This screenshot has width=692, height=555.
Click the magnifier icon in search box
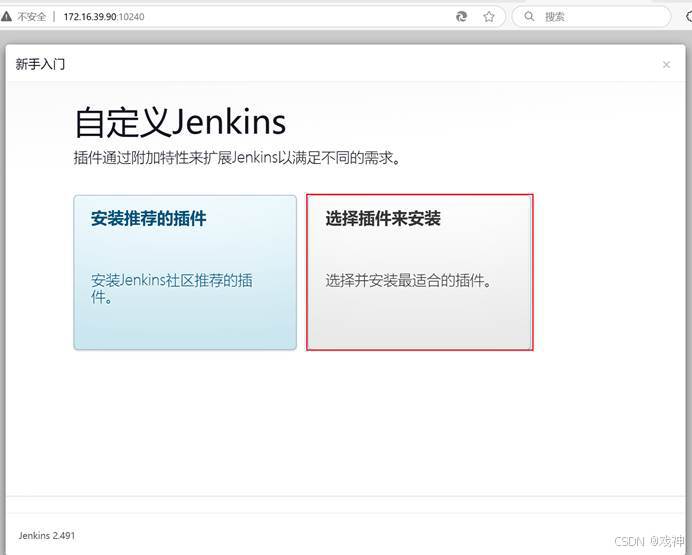coord(529,17)
